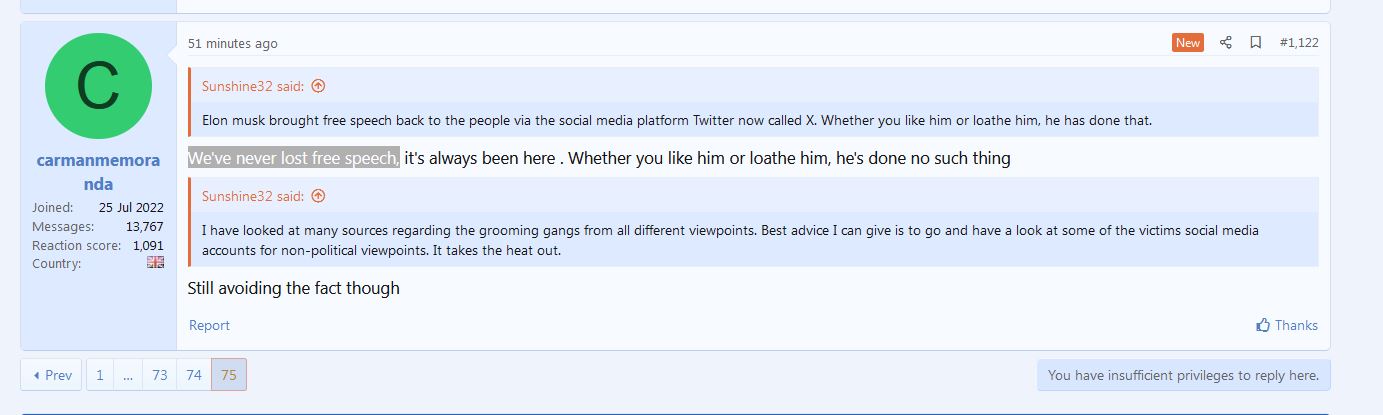Click the post number #1,122 link
Viewport: 1383px width, 415px height.
pyautogui.click(x=1299, y=43)
